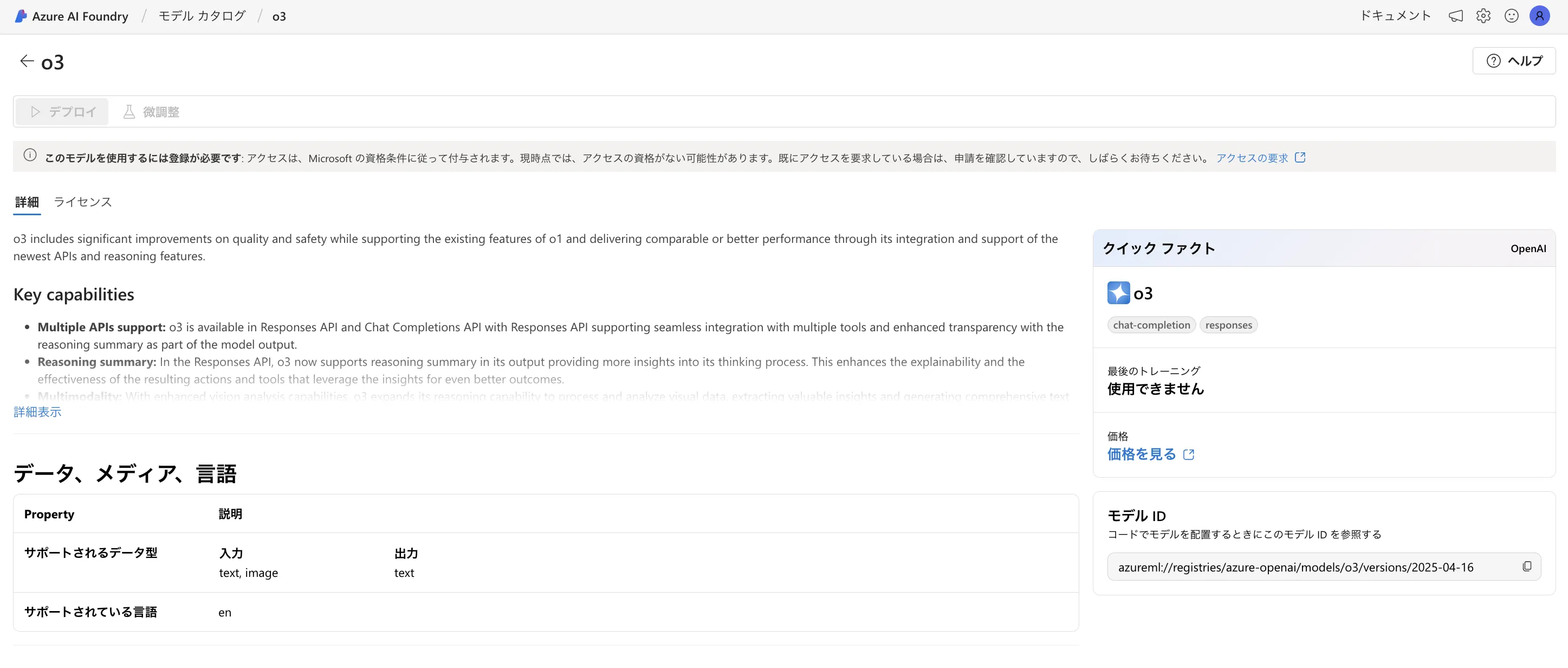The image size is (1568, 668).
Task: Click the Azure AI Foundry breadcrumb text
Action: point(80,16)
